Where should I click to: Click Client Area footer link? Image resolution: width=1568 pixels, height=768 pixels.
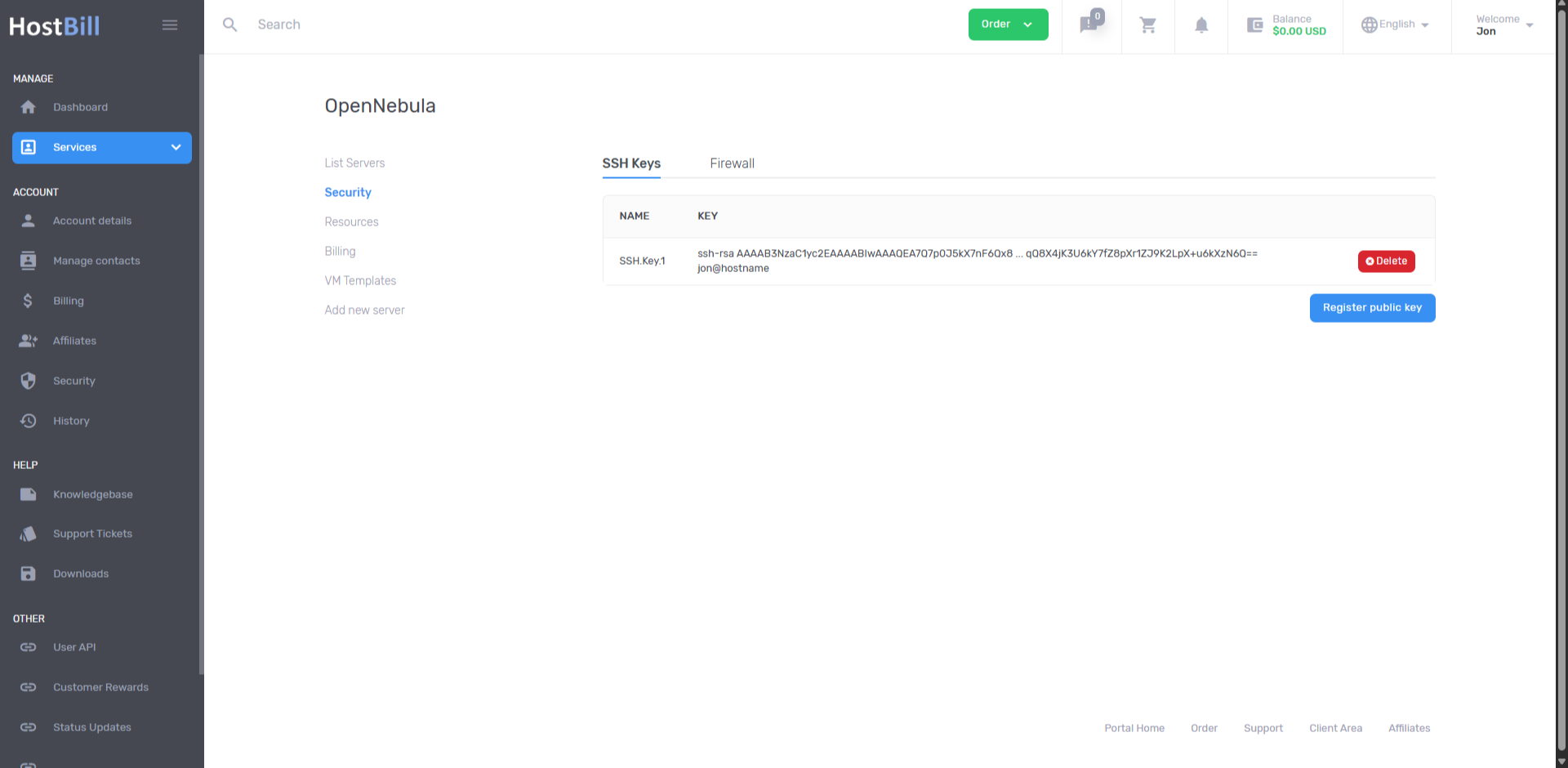click(x=1335, y=728)
